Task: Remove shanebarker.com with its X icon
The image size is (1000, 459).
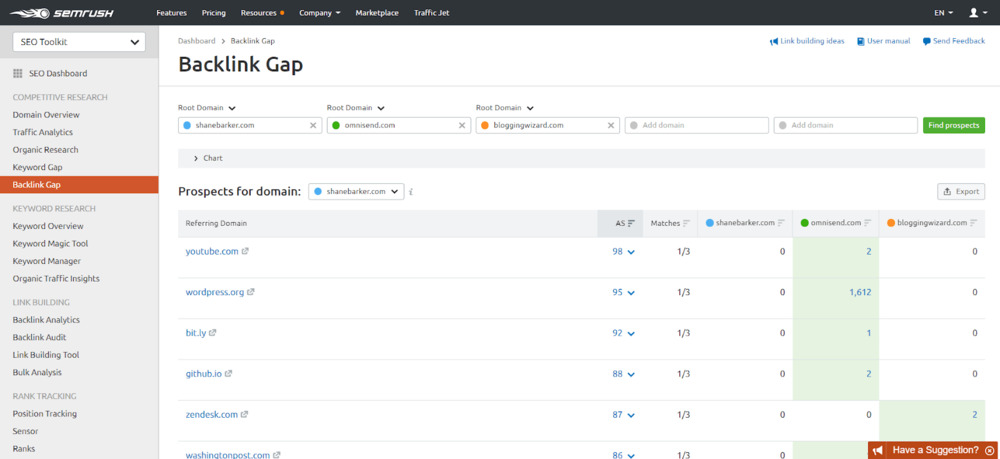Action: (x=313, y=126)
